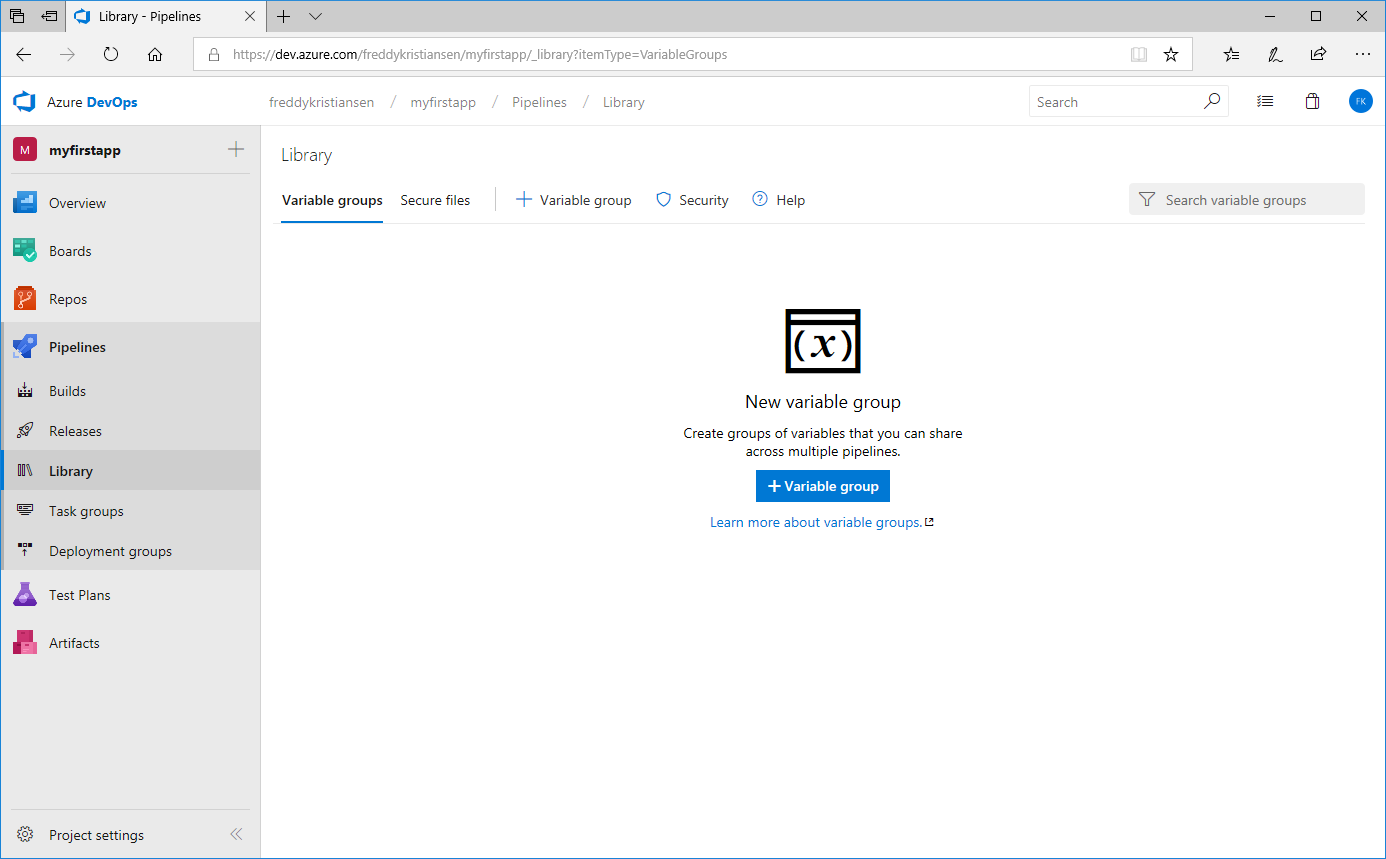Click the shopping bag marketplace icon
The image size is (1386, 859).
click(1313, 102)
